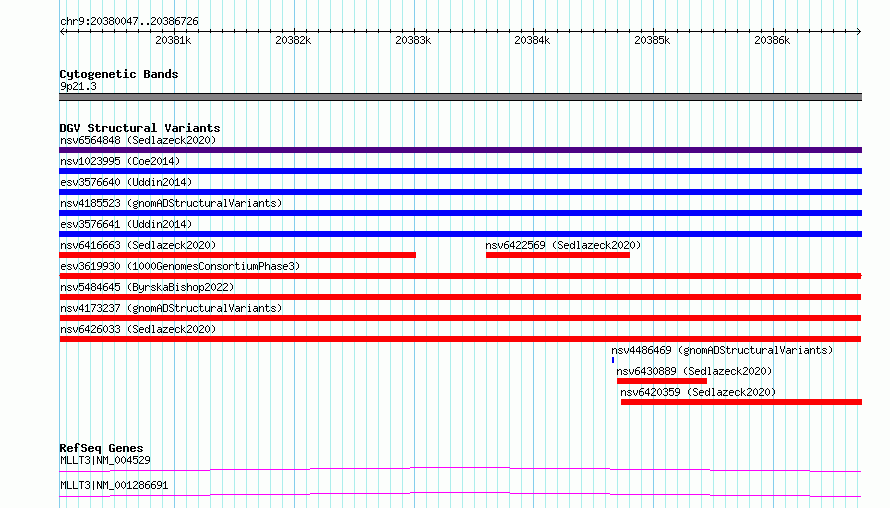
Task: Open nsv6420359 (Sedlazeck2020) label
Action: coord(698,392)
